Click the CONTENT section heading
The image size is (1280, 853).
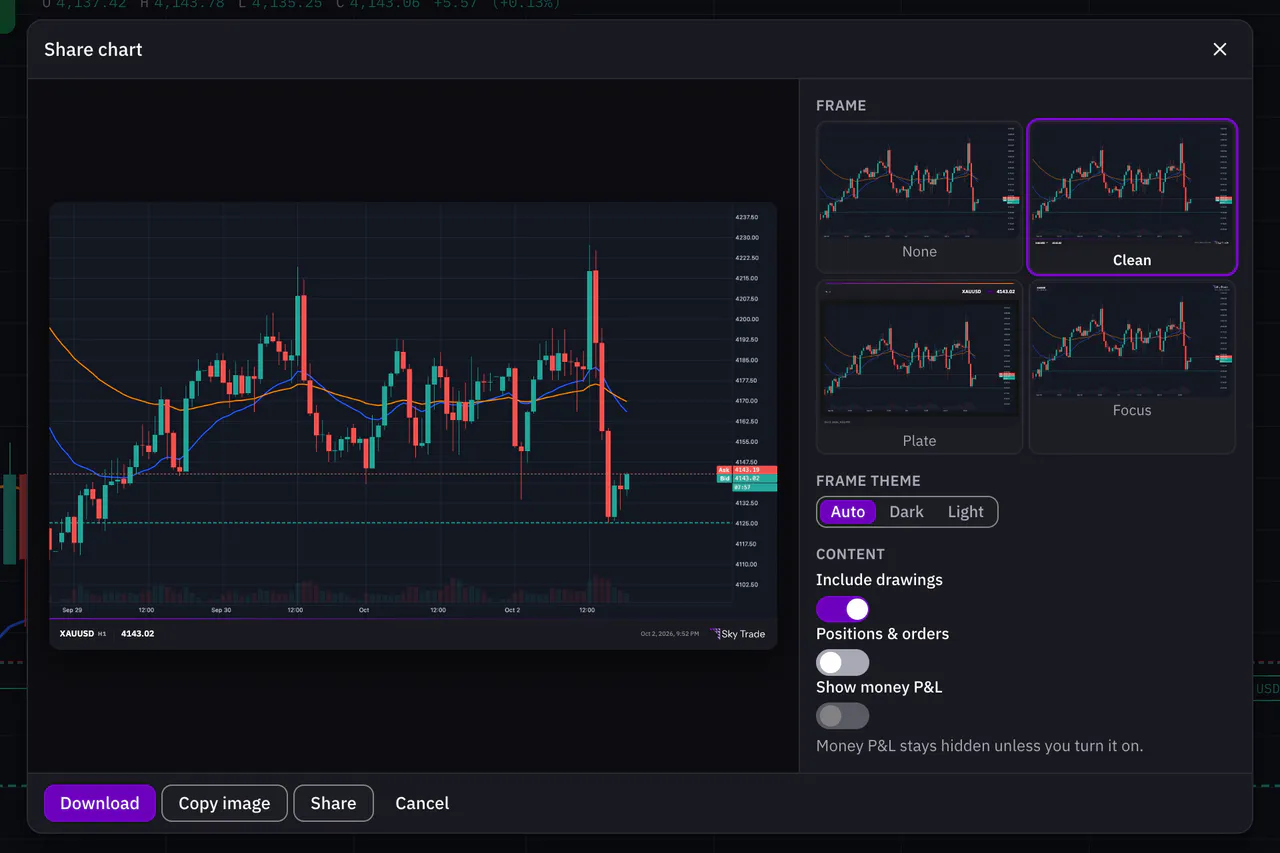[850, 554]
